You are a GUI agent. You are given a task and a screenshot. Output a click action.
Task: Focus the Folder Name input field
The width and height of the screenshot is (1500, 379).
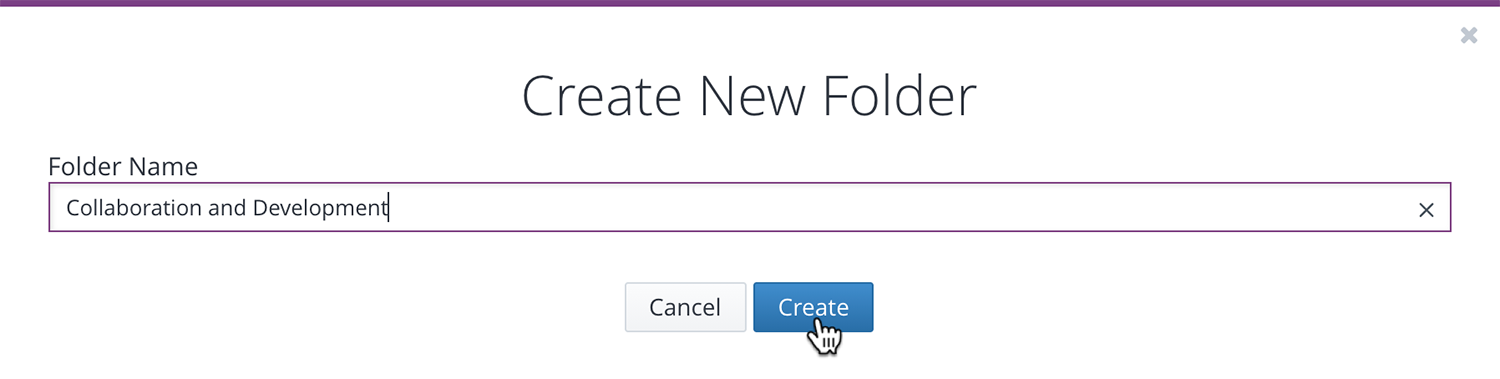pyautogui.click(x=750, y=208)
